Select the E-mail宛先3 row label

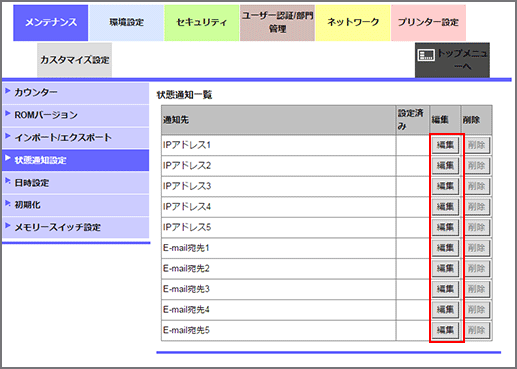coord(186,289)
